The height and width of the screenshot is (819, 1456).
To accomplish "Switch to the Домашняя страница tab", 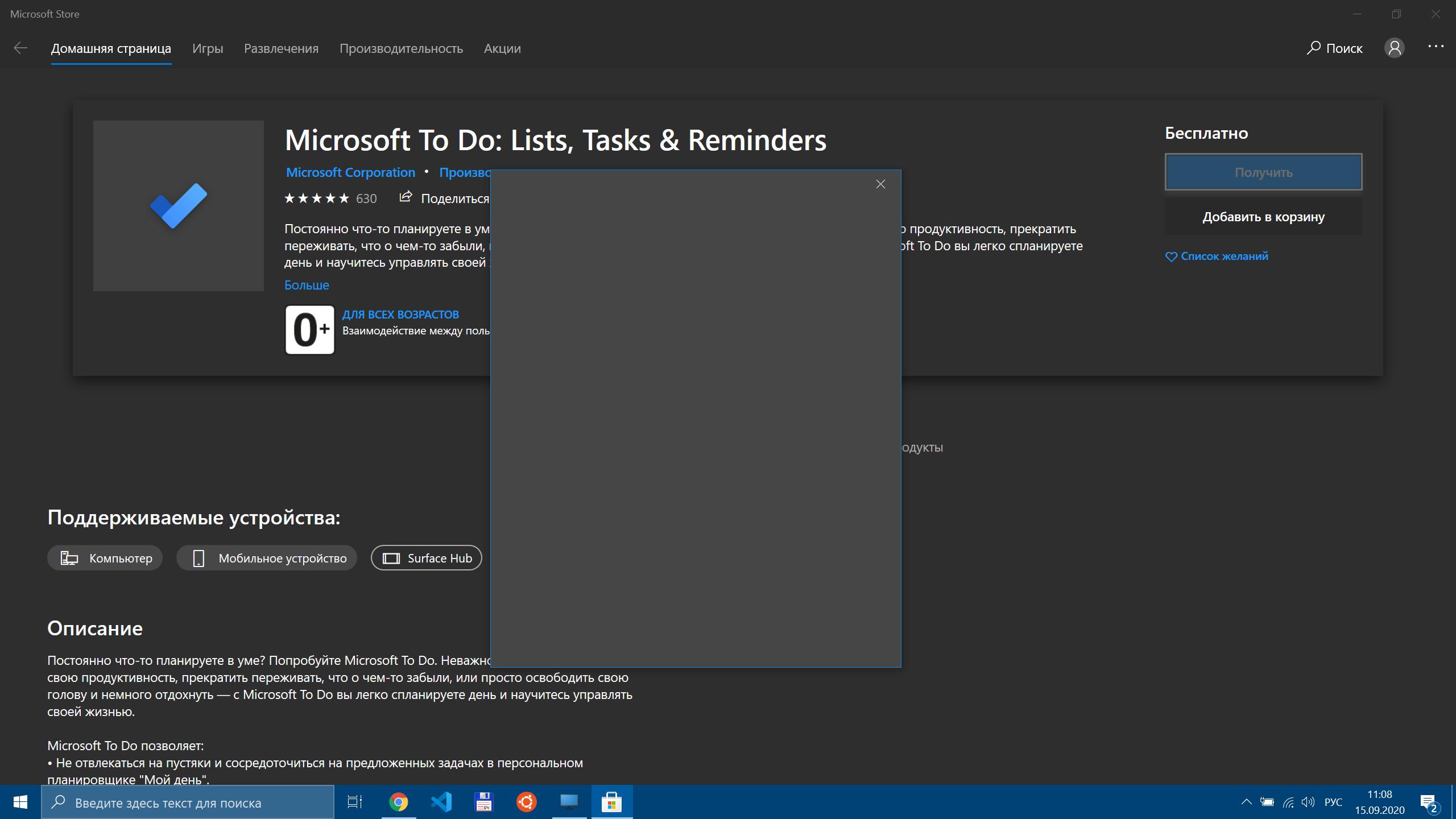I will point(111,48).
